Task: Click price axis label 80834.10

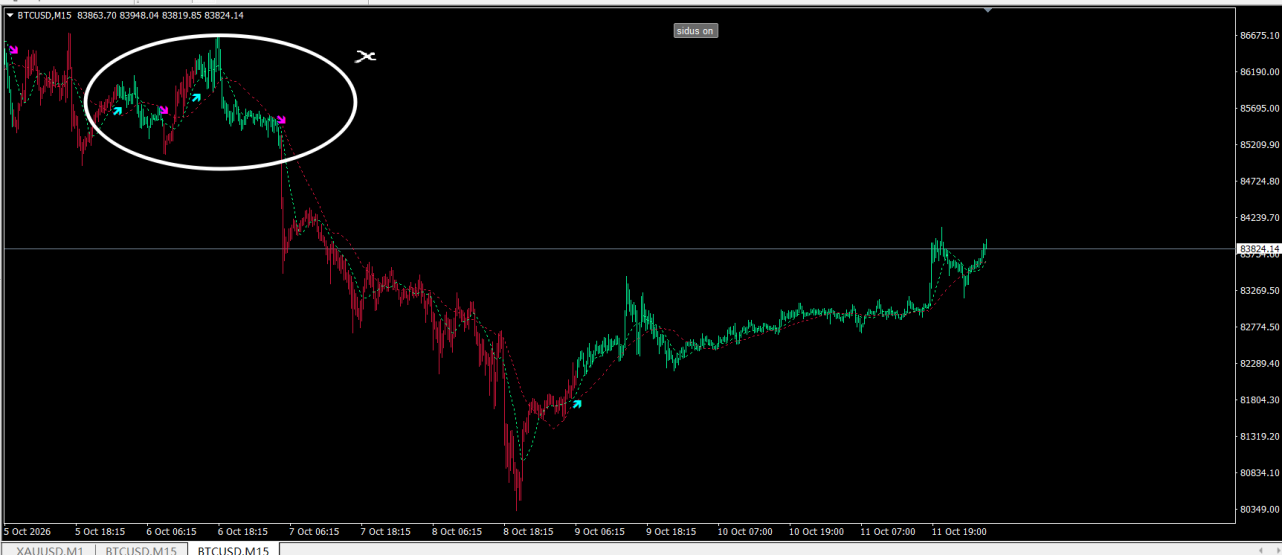Action: (1260, 473)
